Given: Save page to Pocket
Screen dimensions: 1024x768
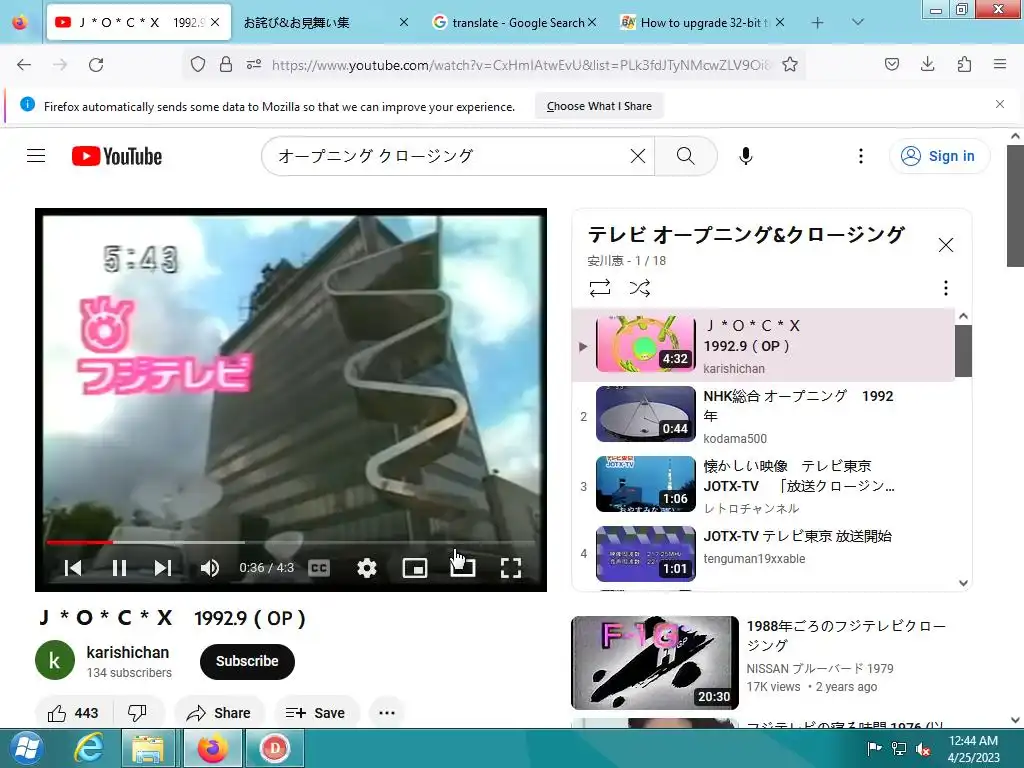Looking at the screenshot, I should pos(891,65).
